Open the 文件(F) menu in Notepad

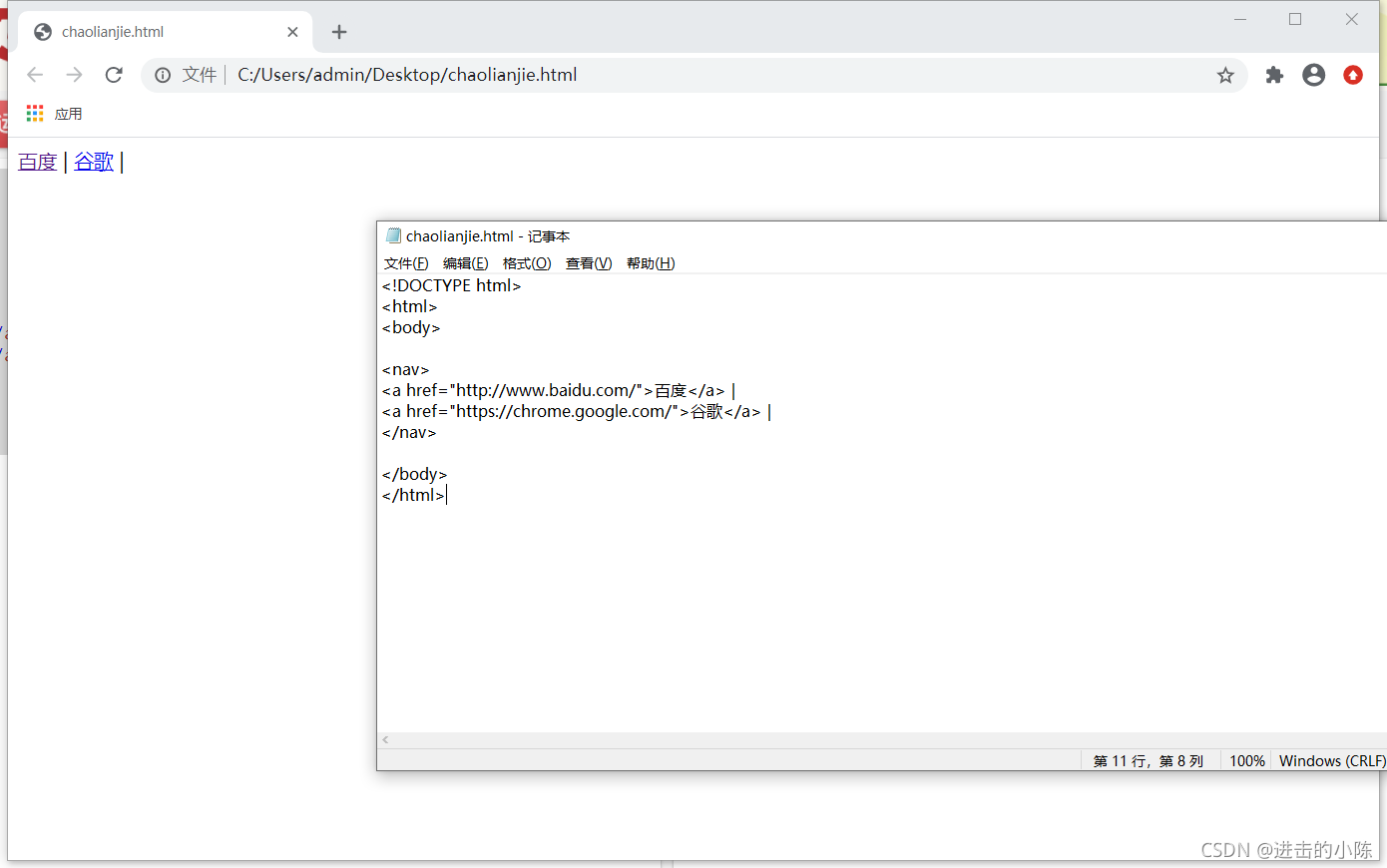click(x=406, y=263)
